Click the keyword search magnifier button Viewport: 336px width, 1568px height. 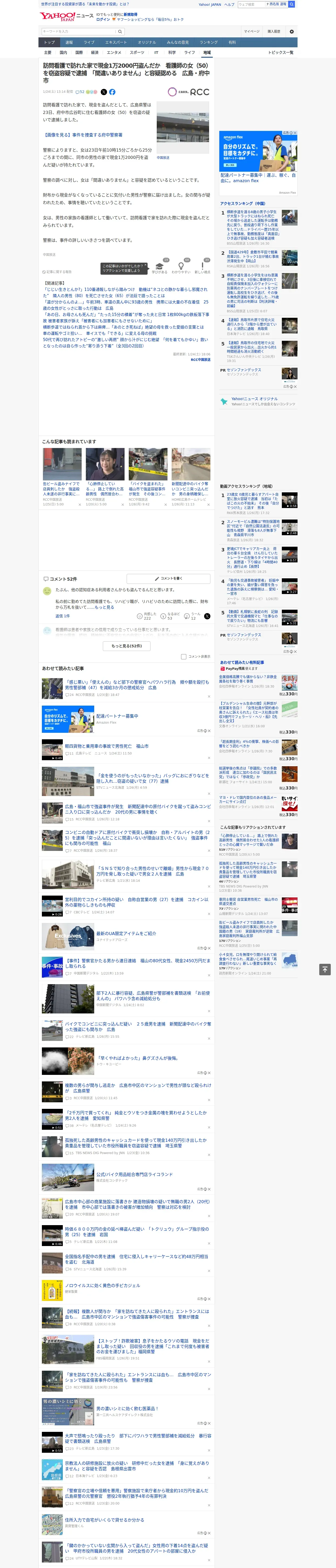[120, 31]
